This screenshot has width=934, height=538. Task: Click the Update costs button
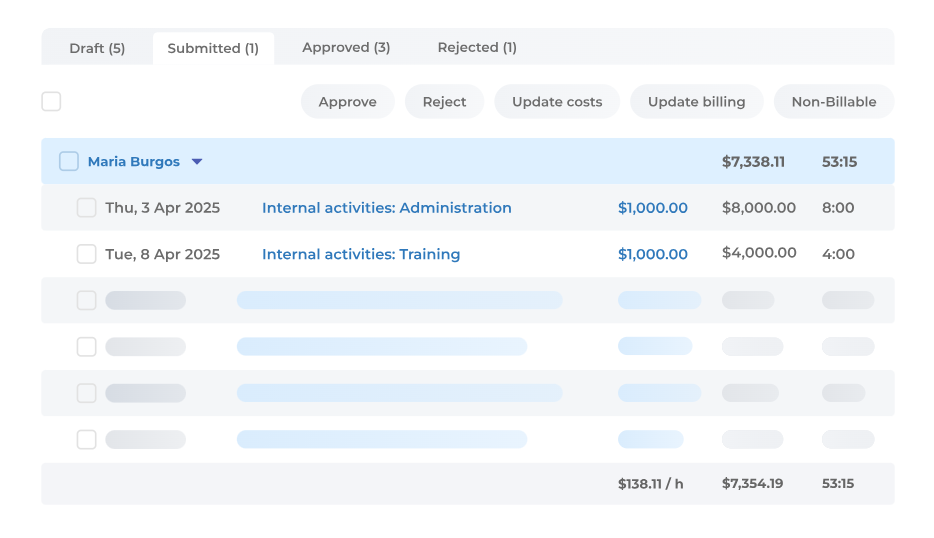click(x=557, y=102)
